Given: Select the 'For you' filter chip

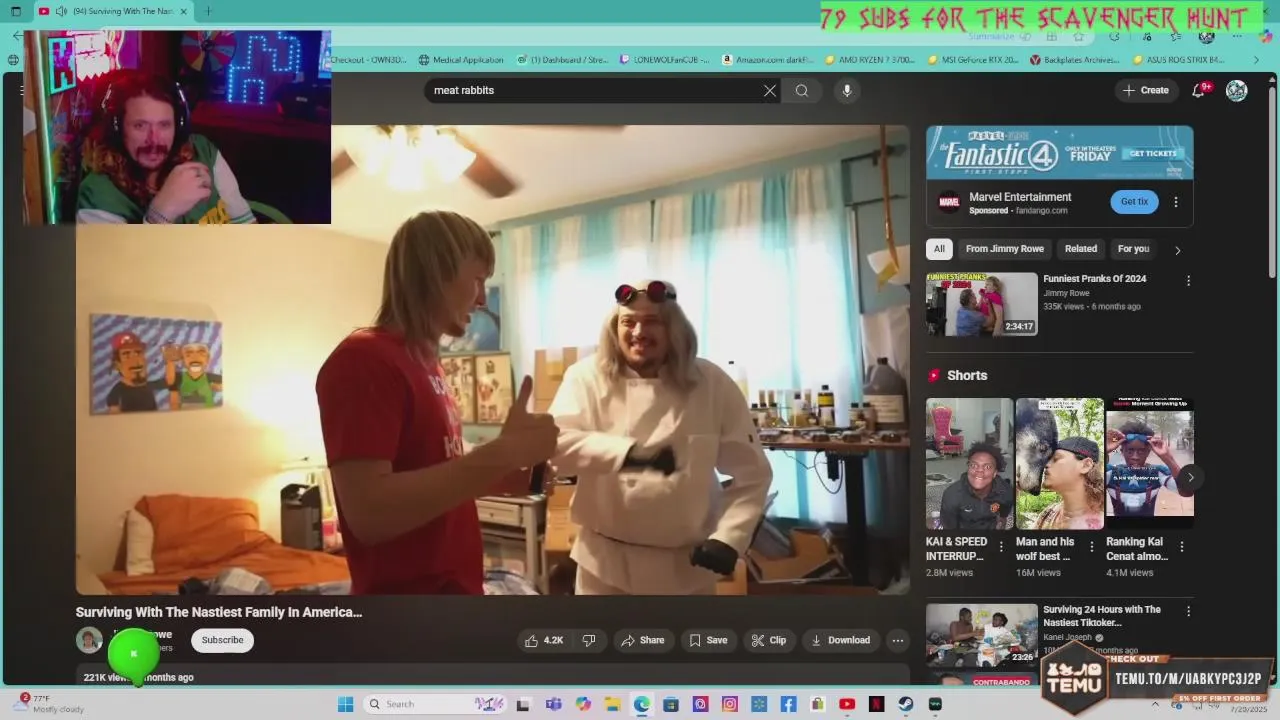Looking at the screenshot, I should (1133, 249).
